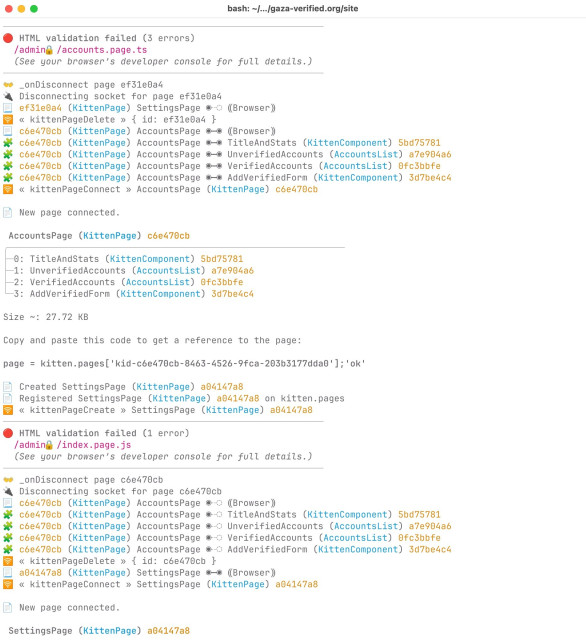Select tree row '0: TitleAndStats (KittenComponent) 5bd75781'

coord(128,259)
